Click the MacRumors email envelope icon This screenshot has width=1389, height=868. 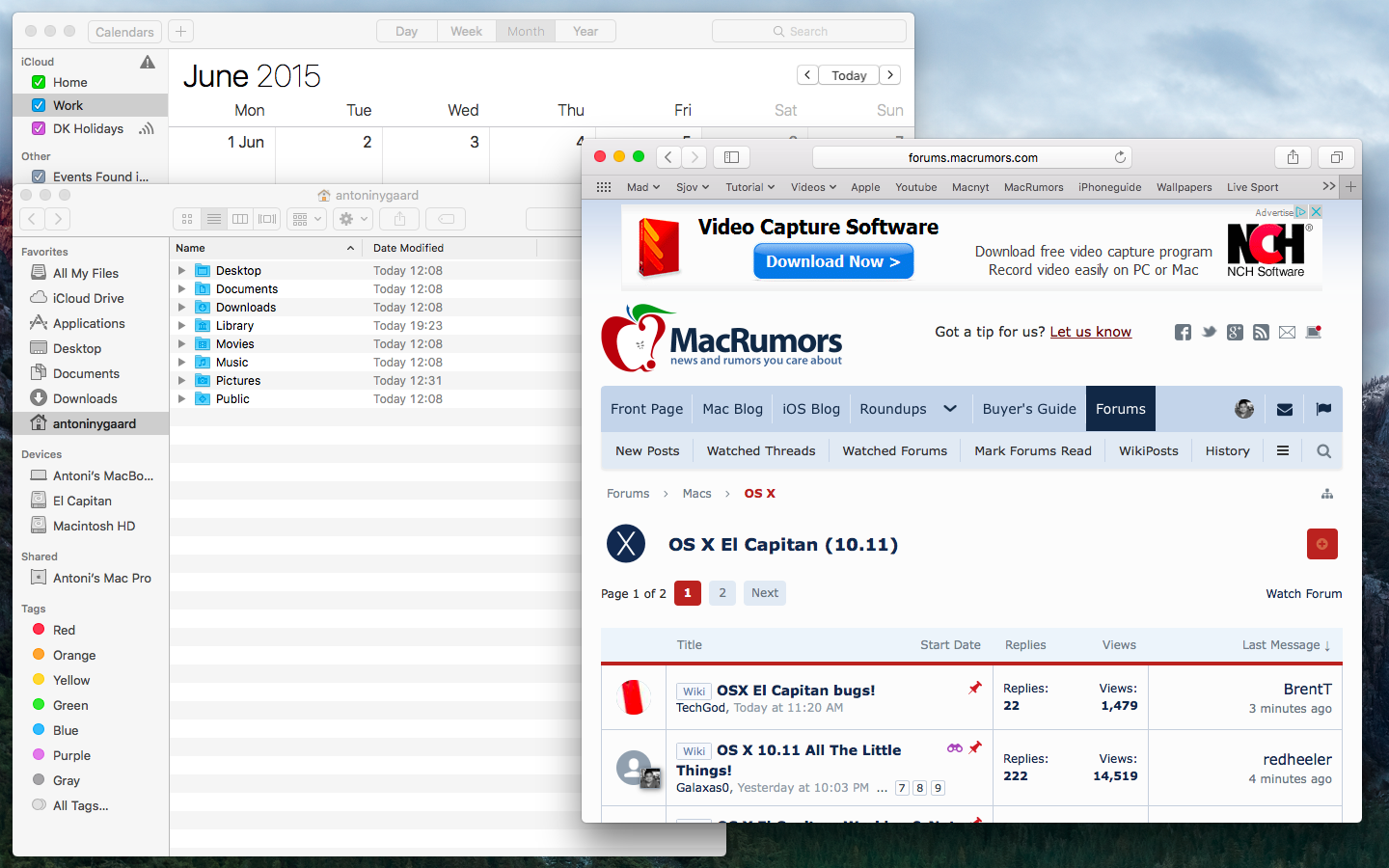tap(1287, 332)
